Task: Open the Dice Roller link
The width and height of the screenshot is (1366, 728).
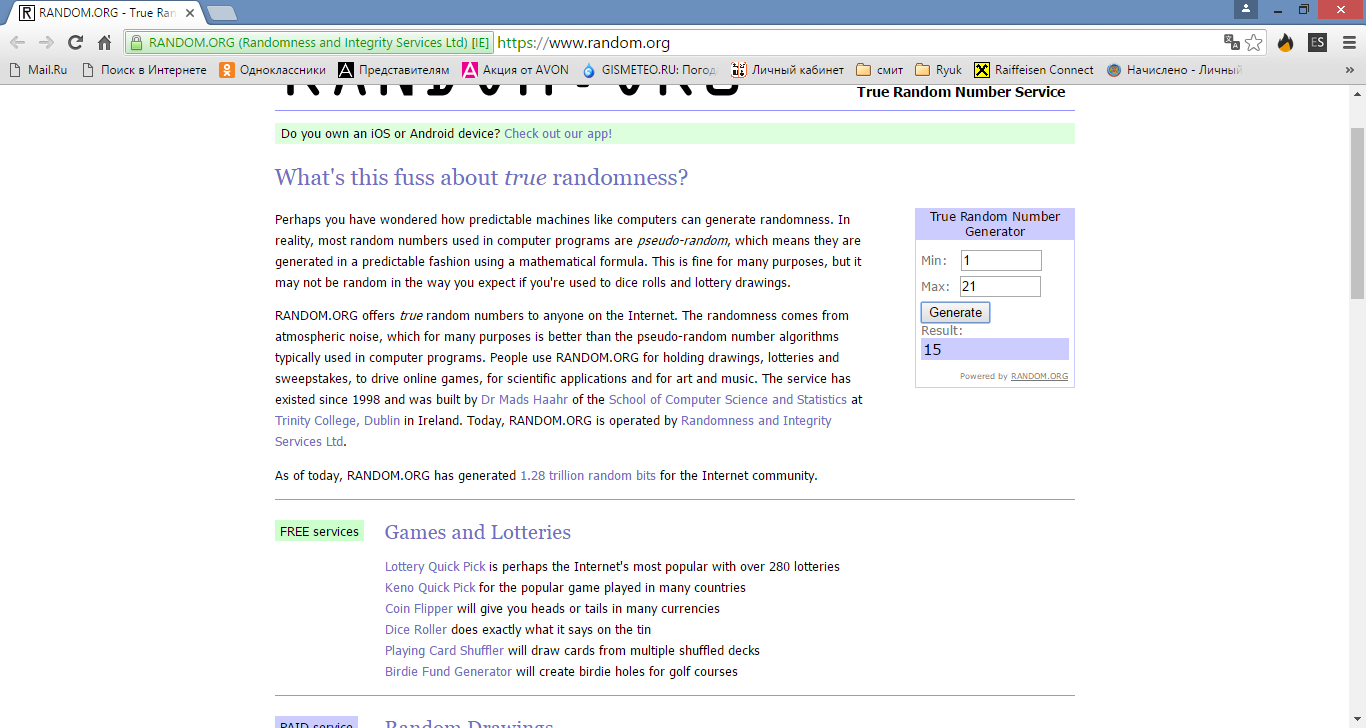Action: [x=416, y=629]
